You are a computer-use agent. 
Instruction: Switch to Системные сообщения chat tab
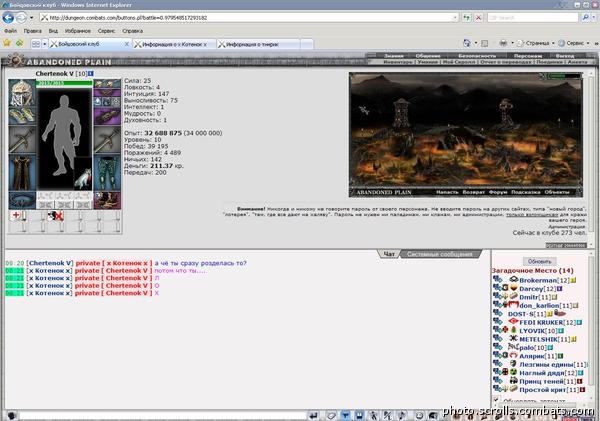coord(440,254)
